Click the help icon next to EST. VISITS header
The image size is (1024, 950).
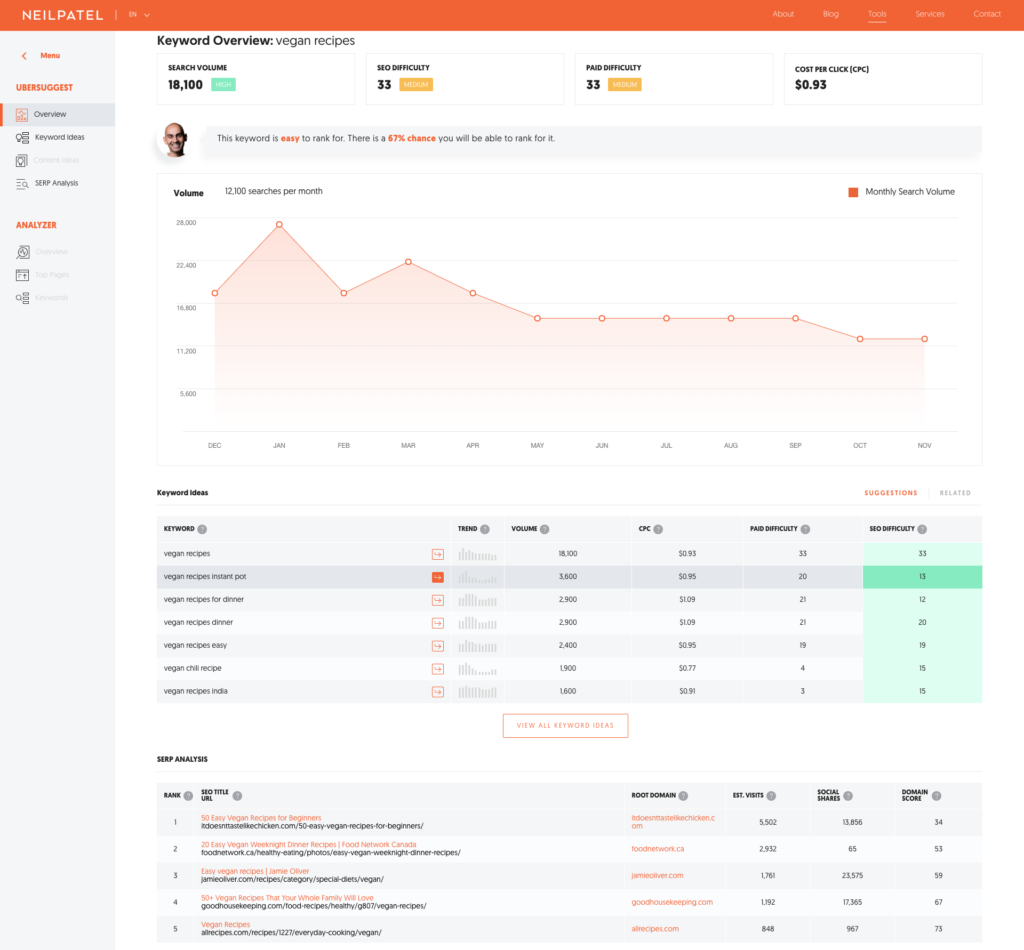[771, 796]
